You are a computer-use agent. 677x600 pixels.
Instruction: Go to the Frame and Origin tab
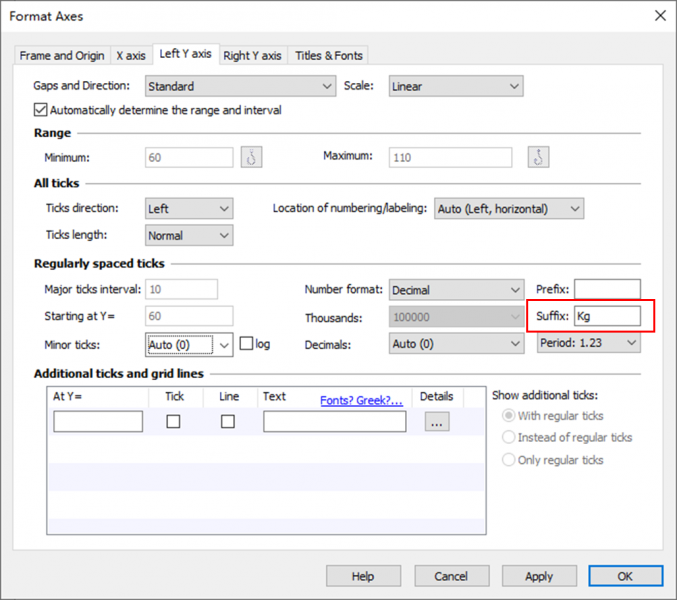pyautogui.click(x=61, y=55)
